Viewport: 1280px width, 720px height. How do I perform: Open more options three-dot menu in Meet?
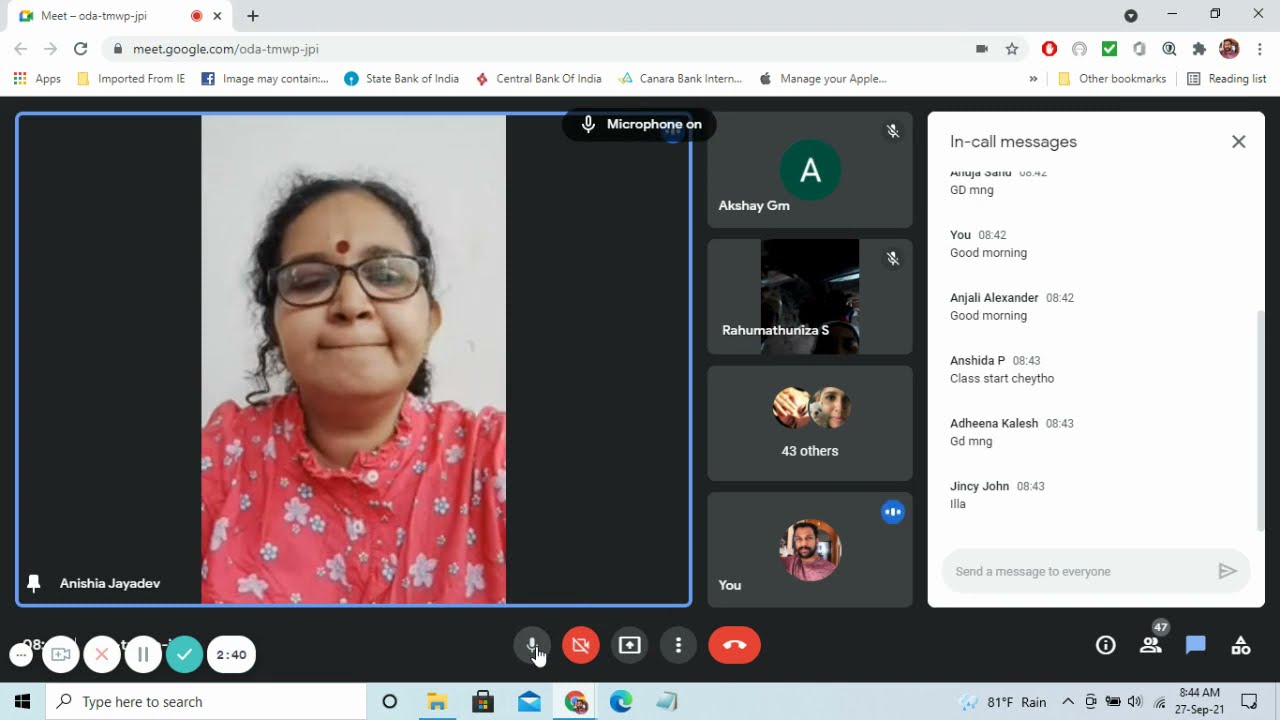[678, 645]
